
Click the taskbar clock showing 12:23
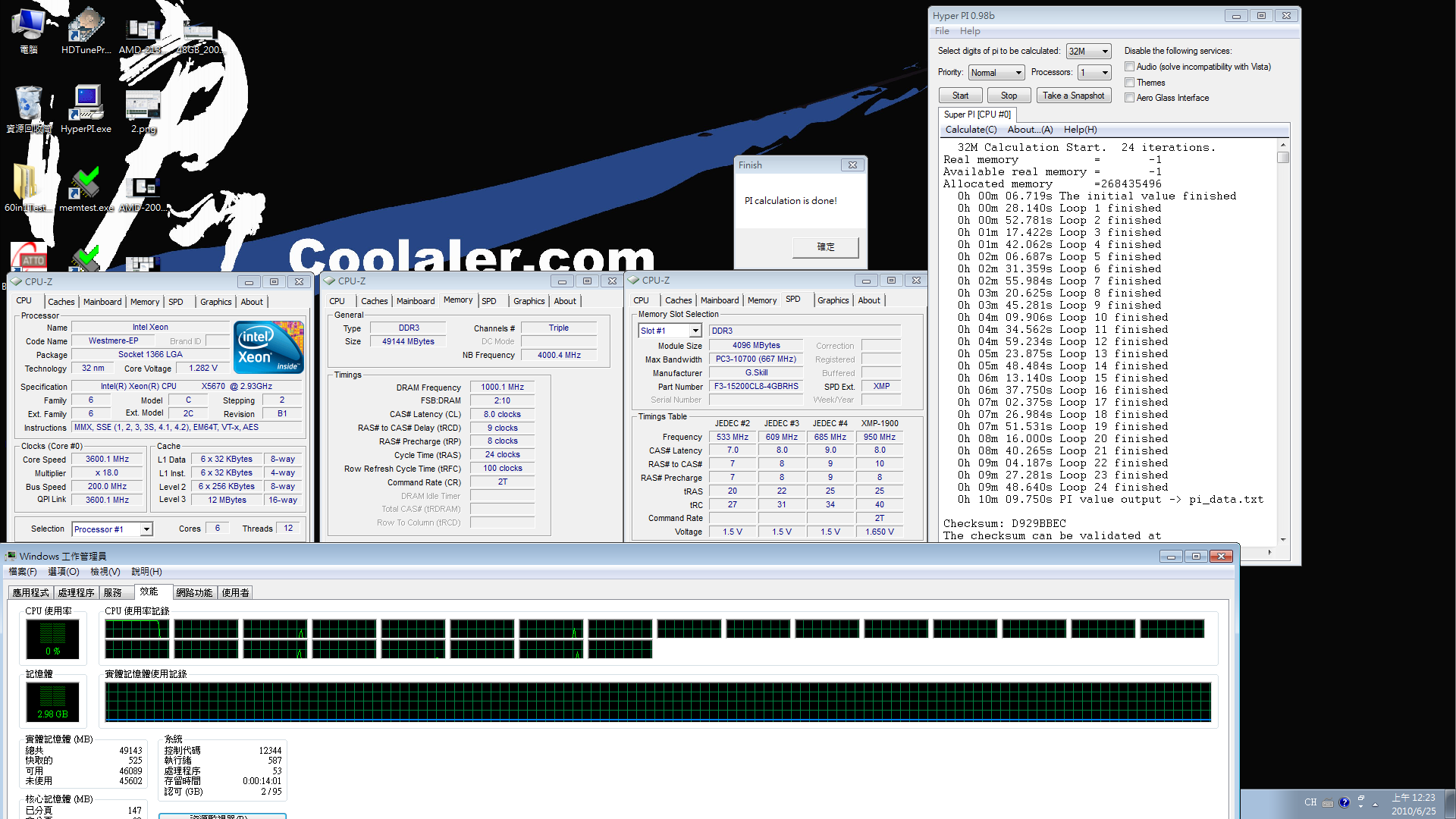click(1414, 804)
